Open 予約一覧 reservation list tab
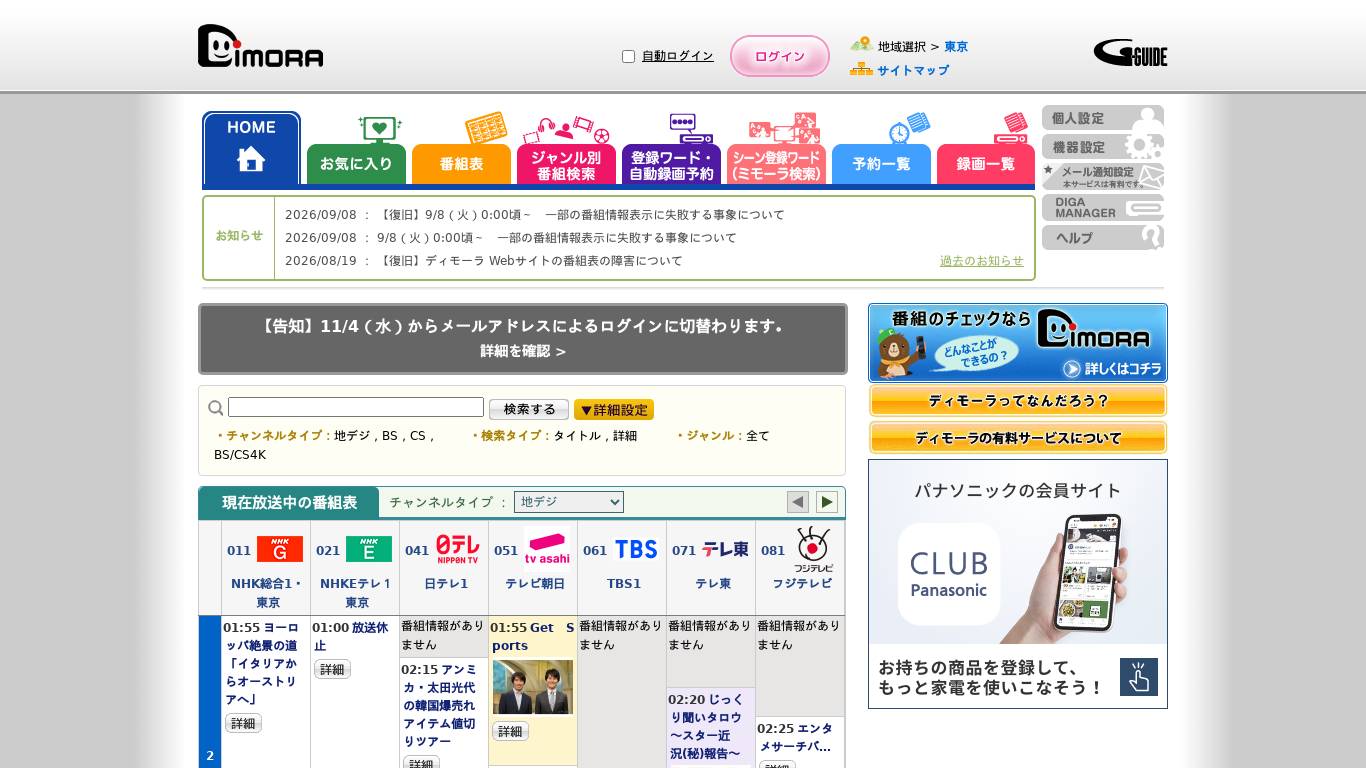The width and height of the screenshot is (1366, 768). (882, 164)
